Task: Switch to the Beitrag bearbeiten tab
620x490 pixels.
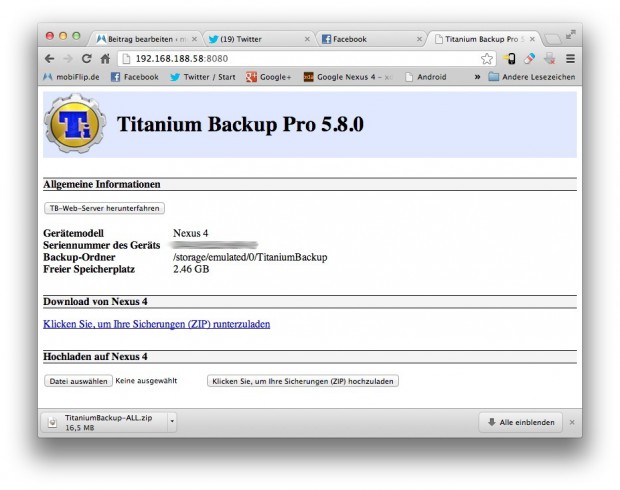Action: [146, 39]
